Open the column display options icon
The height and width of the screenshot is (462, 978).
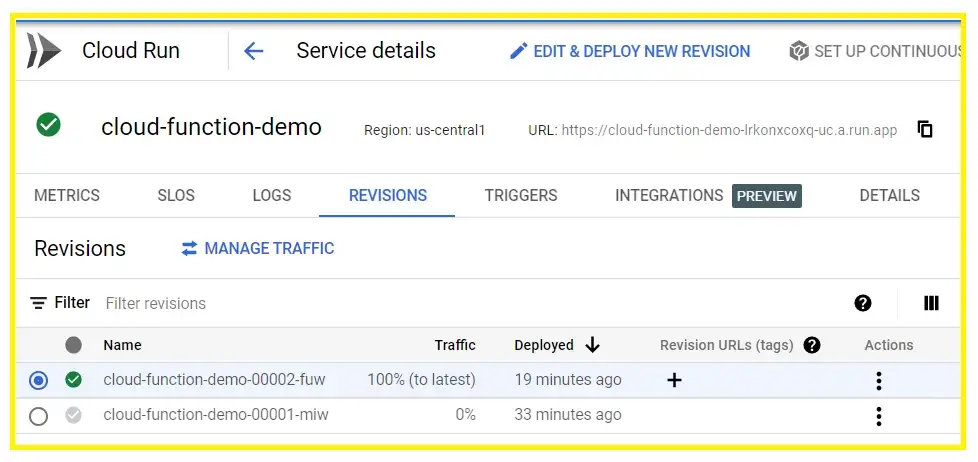(x=931, y=303)
